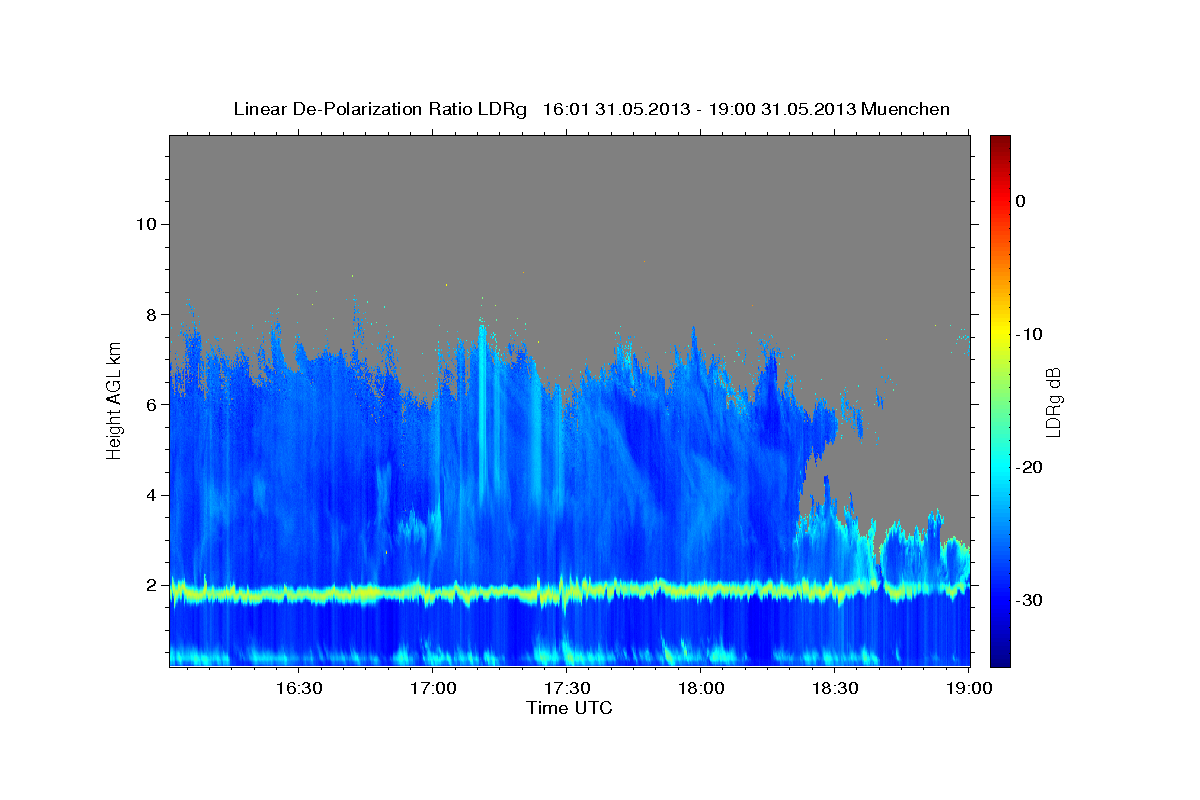
Task: Click the "Time UTC" x-axis label
Action: (569, 708)
